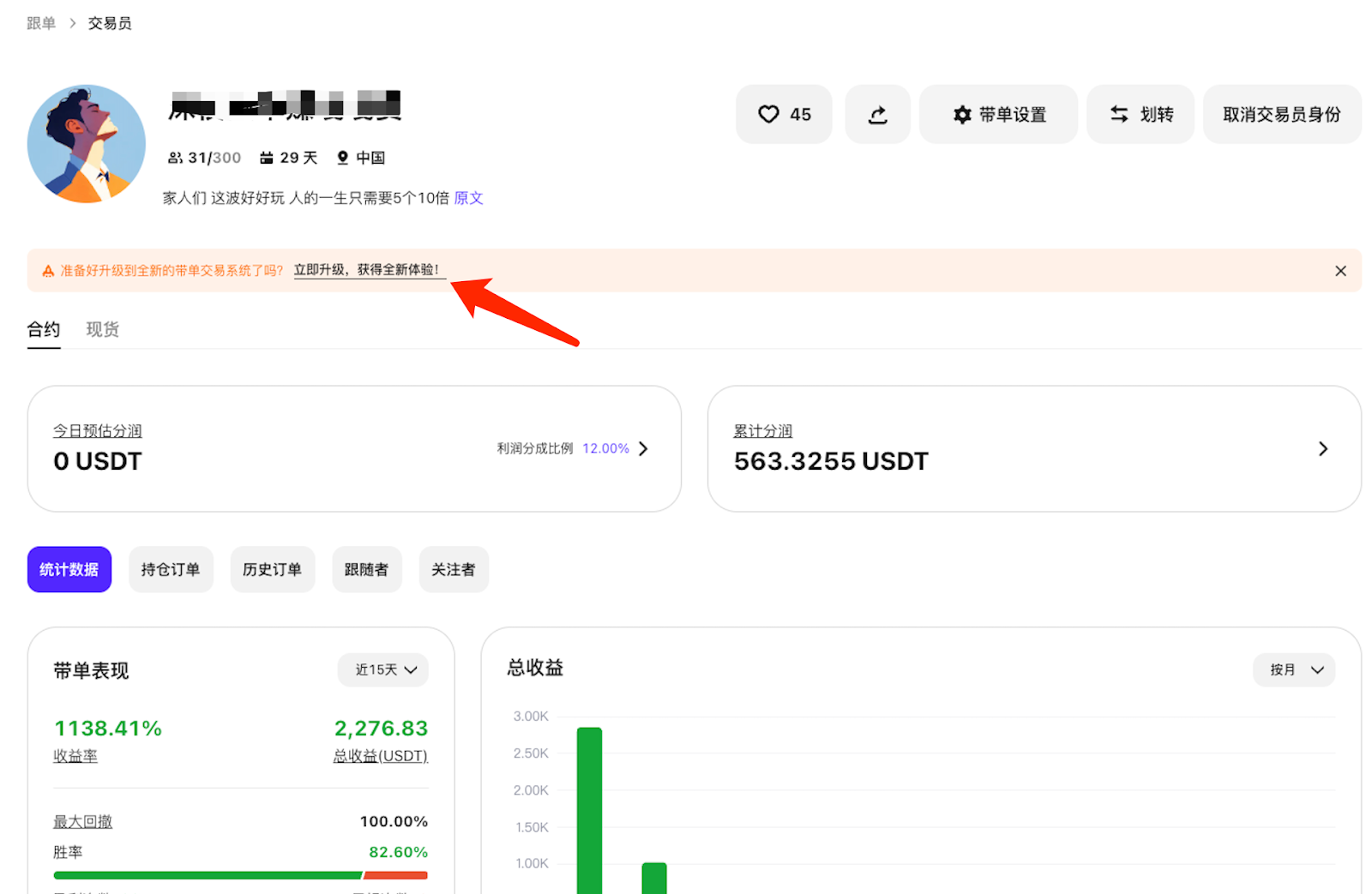Viewport: 1372px width, 894px height.
Task: Click the orange warning icon in banner
Action: 48,271
